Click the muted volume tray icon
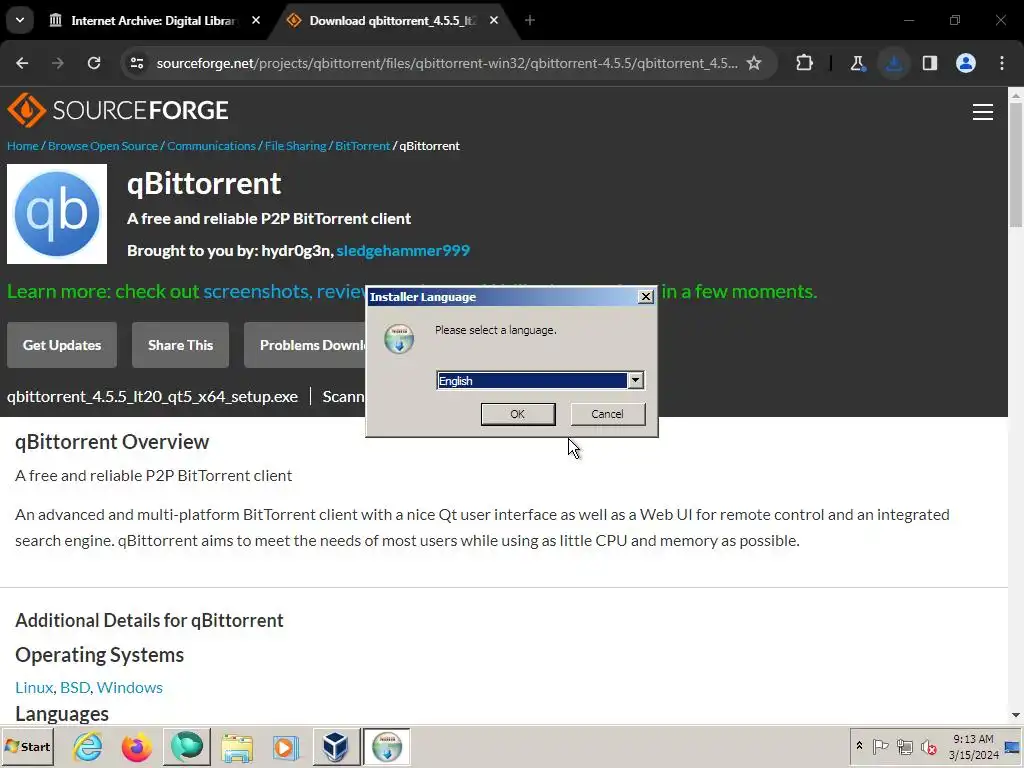The width and height of the screenshot is (1024, 768). point(928,746)
